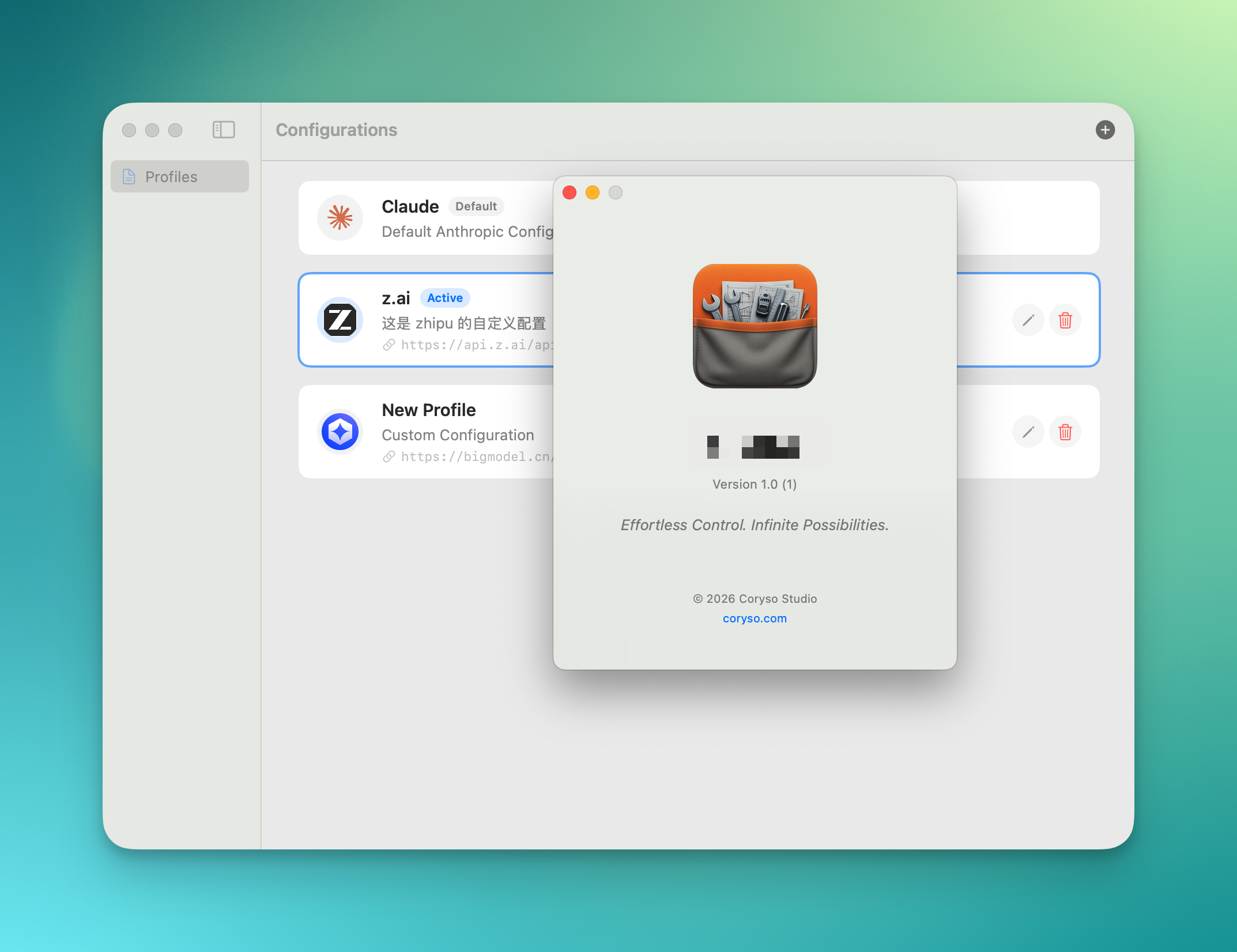Click the toolbox app icon in About
This screenshot has height=952, width=1237.
pos(755,326)
